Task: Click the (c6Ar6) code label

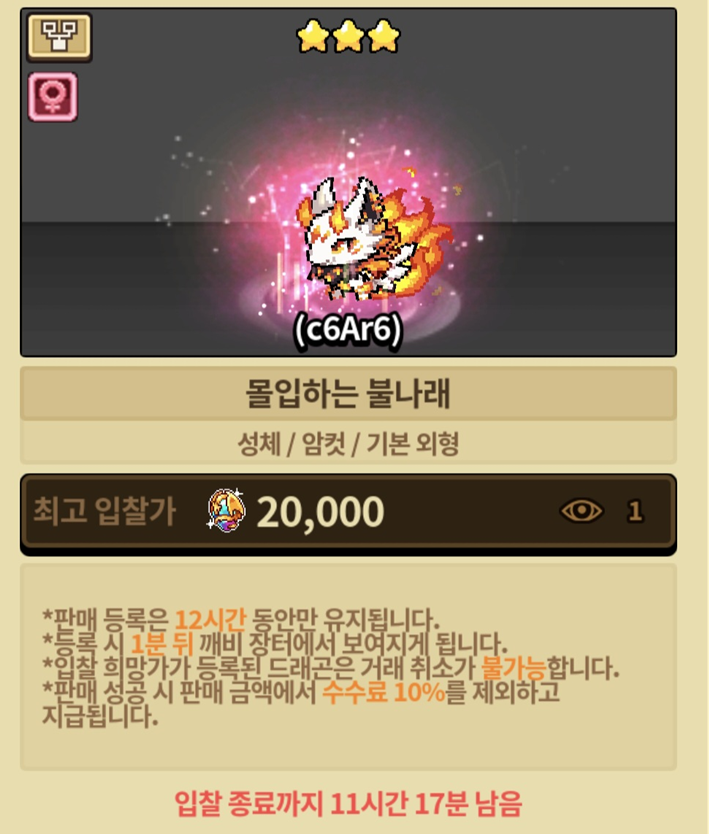Action: 348,330
